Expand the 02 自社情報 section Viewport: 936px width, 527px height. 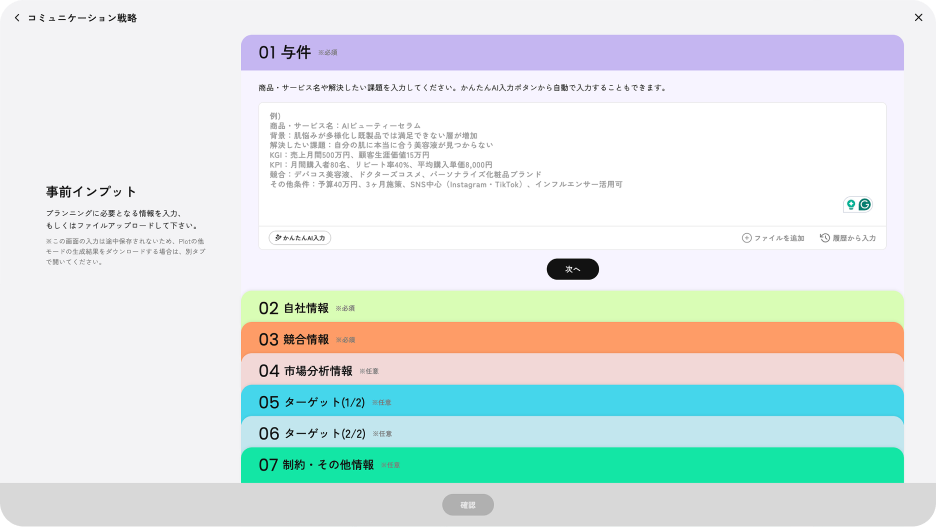[x=572, y=307]
